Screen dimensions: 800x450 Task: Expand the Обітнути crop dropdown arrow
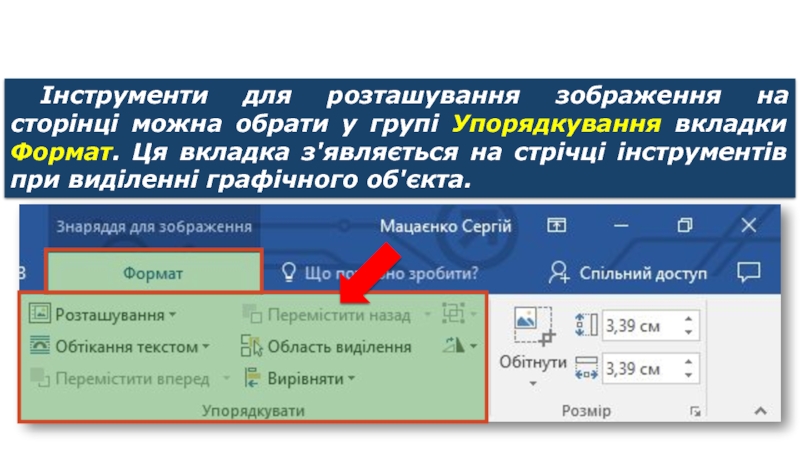[533, 383]
